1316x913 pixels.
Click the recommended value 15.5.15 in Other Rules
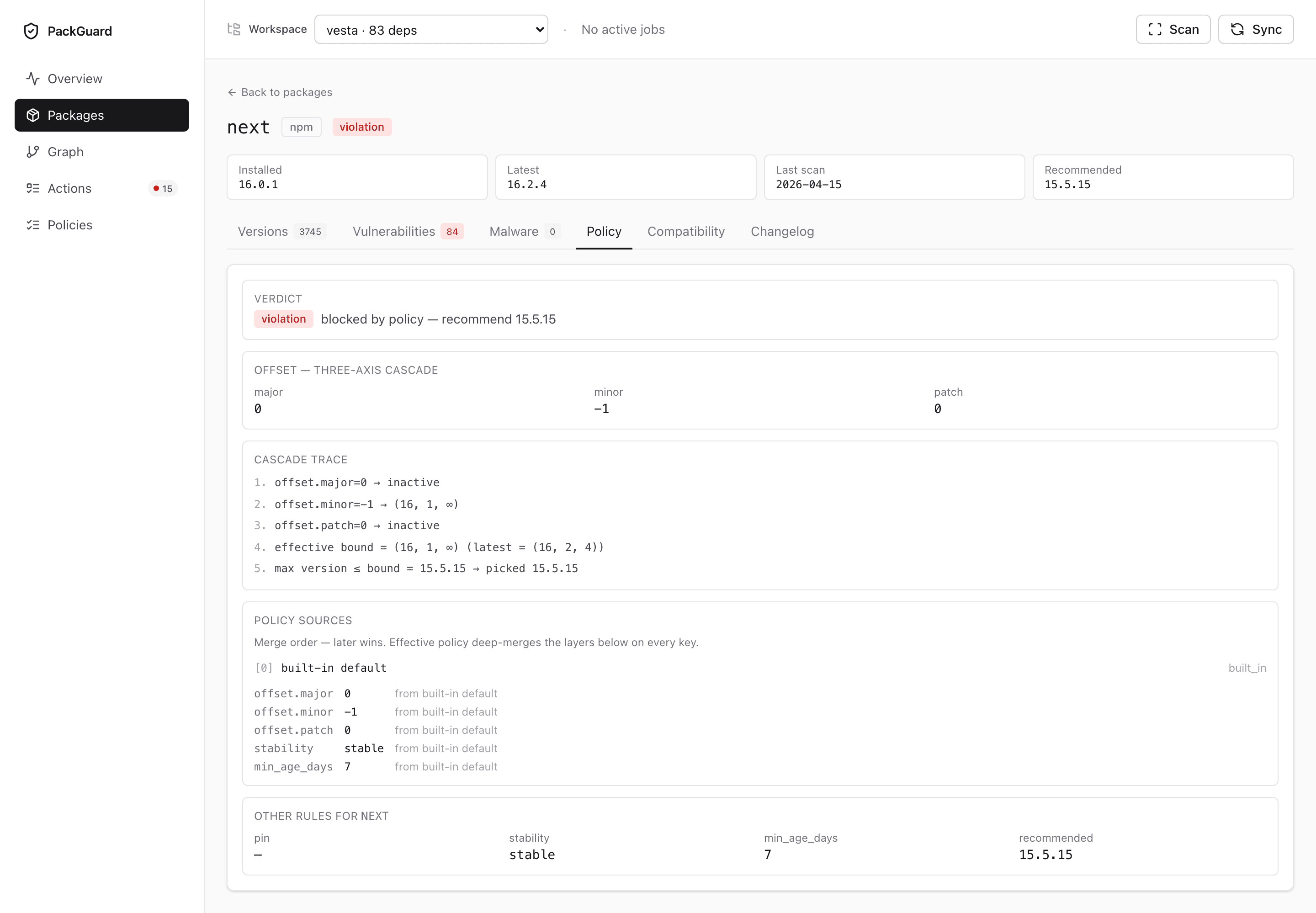click(1045, 855)
